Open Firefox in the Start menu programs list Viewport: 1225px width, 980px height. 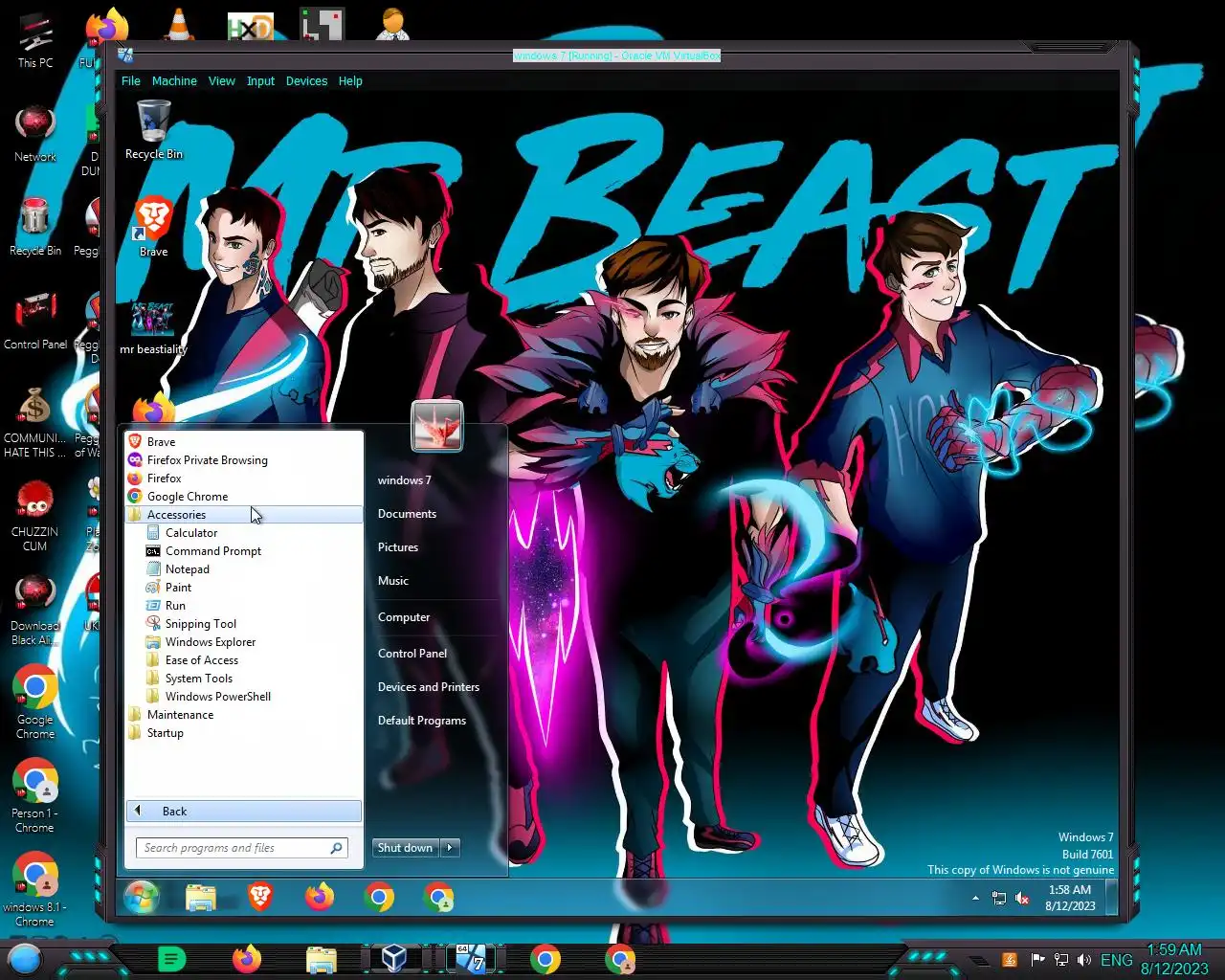pos(244,479)
